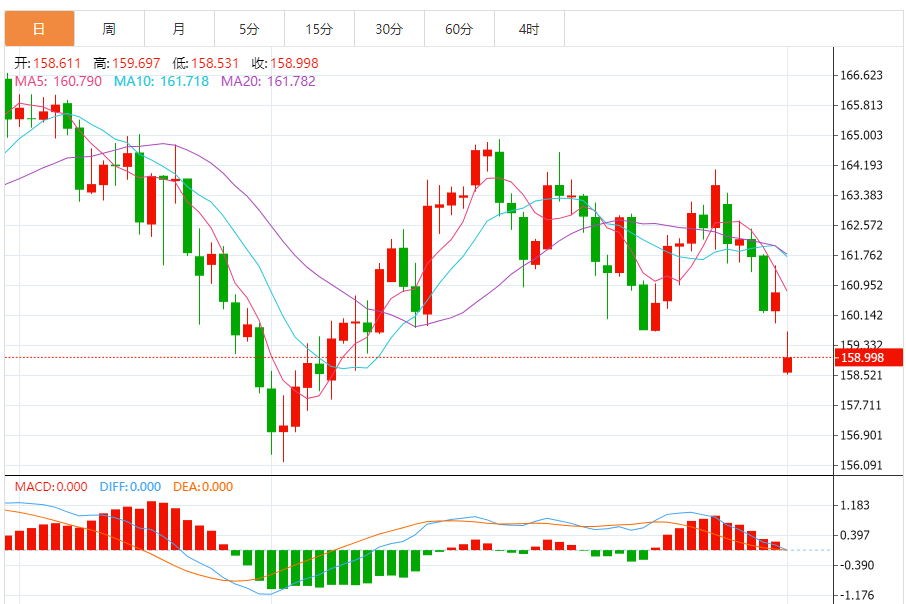Viewport: 906px width, 604px height.
Task: Click the MA10: 161.718 indicator label
Action: tap(161, 81)
